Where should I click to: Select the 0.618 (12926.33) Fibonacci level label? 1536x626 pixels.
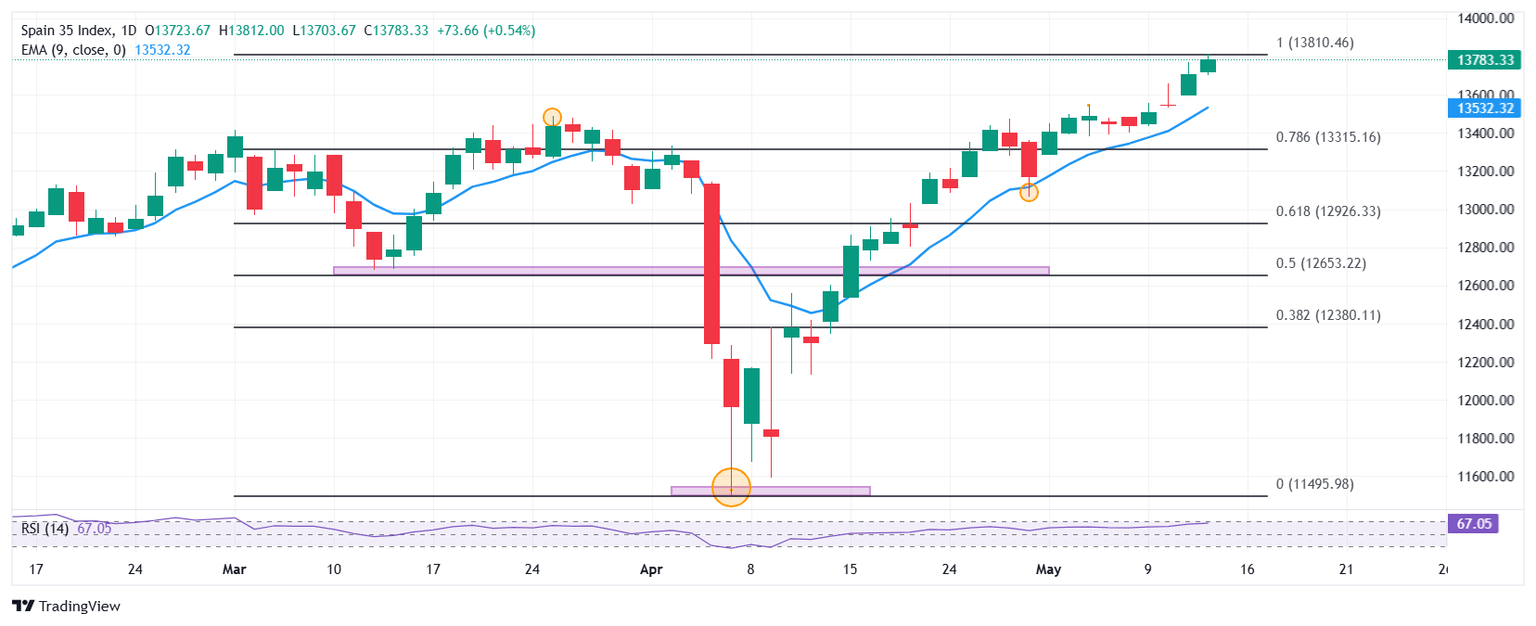[1328, 211]
